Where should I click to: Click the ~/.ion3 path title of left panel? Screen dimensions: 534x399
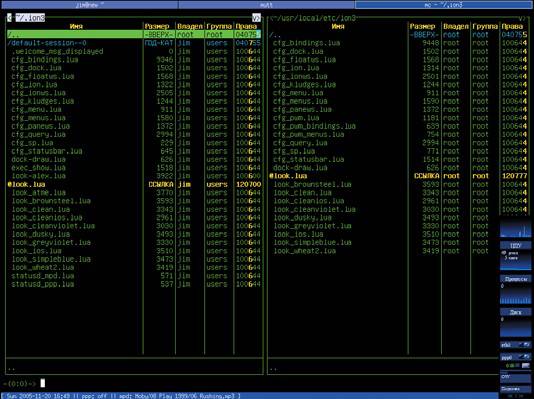(x=30, y=18)
